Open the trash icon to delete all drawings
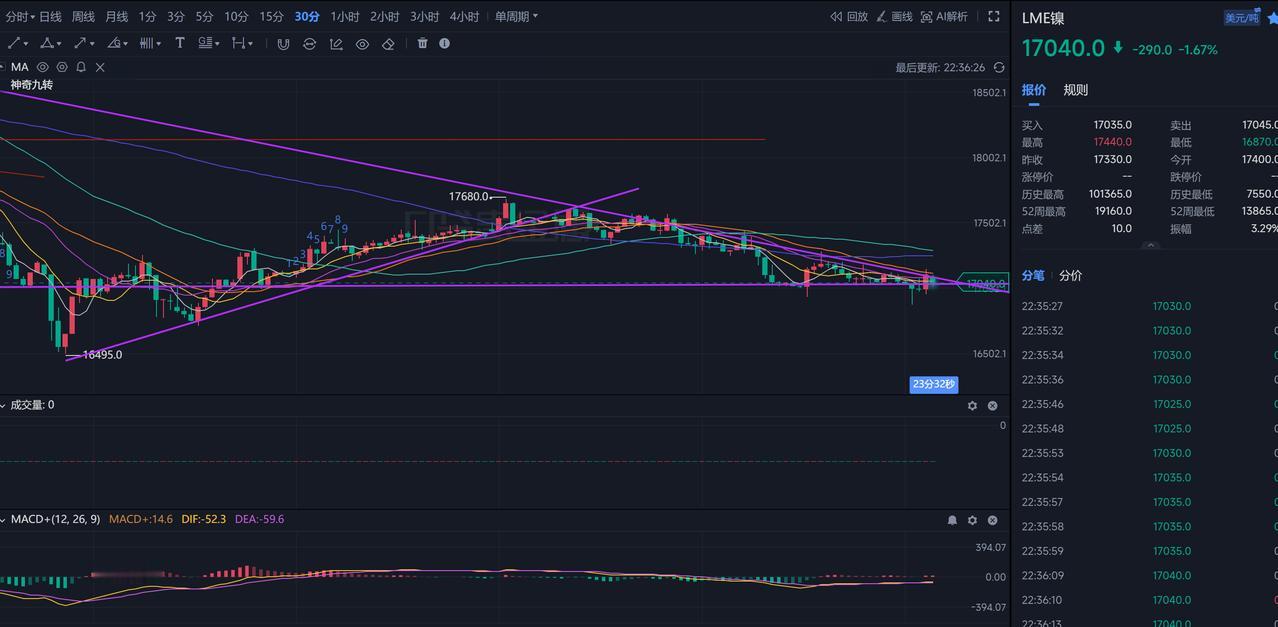This screenshot has height=627, width=1278. click(420, 43)
